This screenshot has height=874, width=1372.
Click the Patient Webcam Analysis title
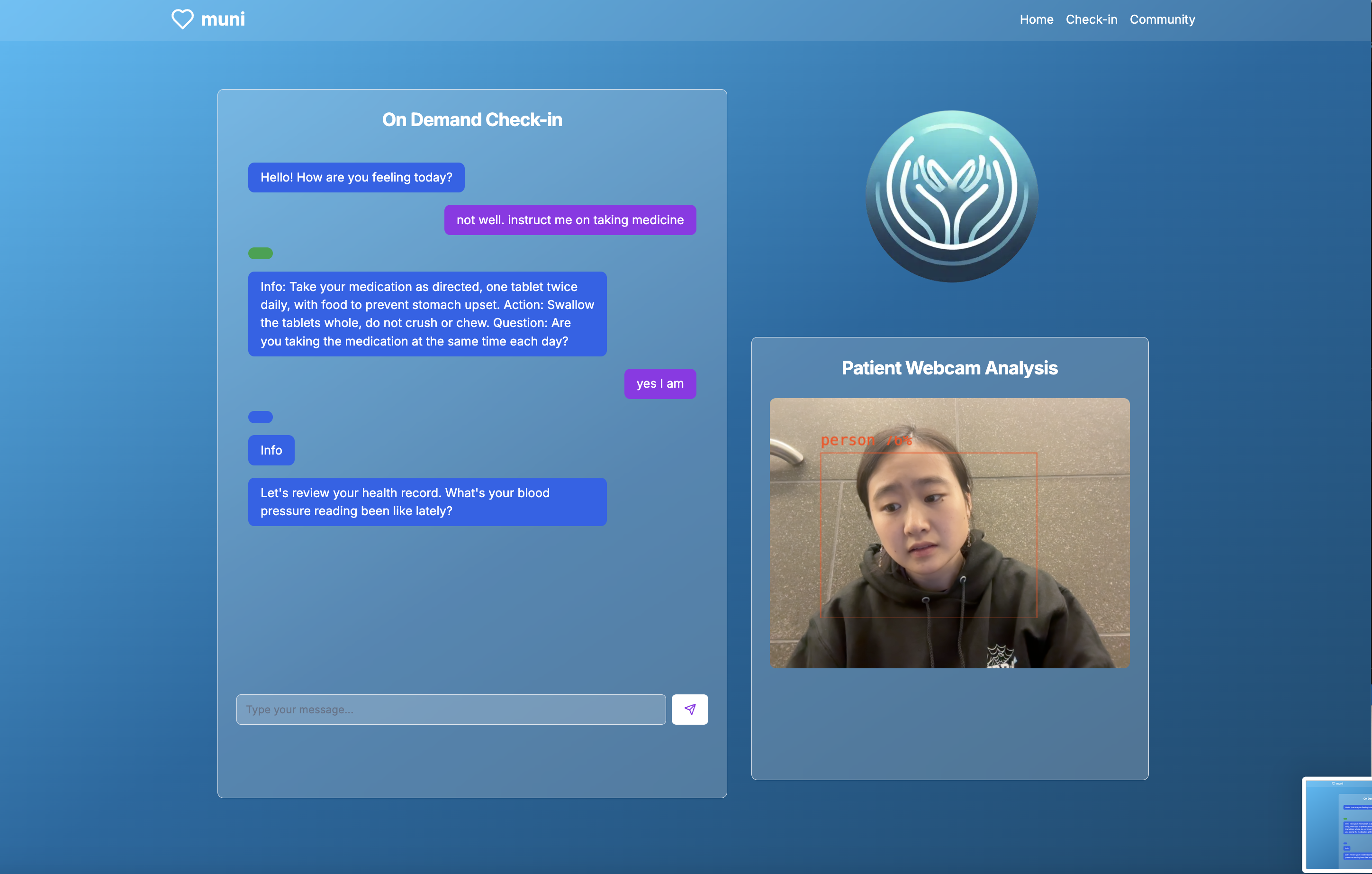[949, 368]
